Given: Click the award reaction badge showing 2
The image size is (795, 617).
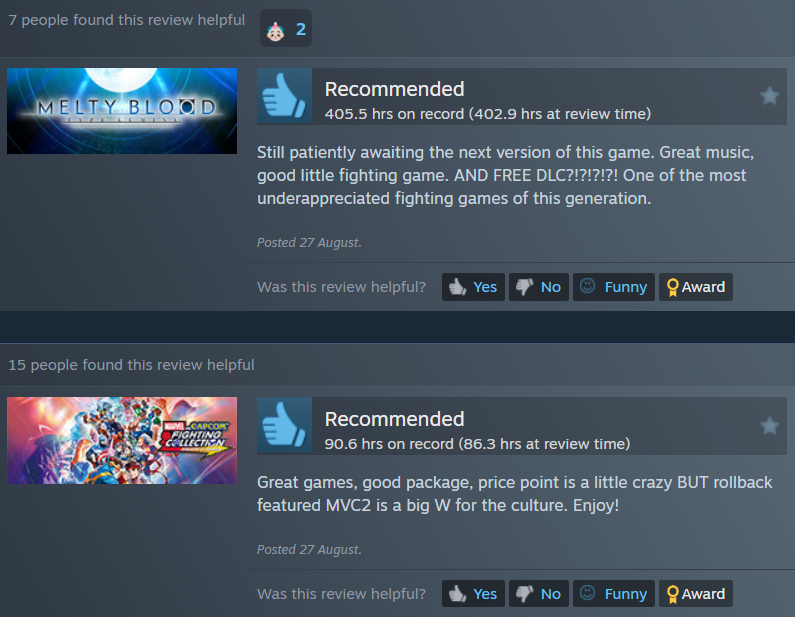Looking at the screenshot, I should click(x=286, y=28).
